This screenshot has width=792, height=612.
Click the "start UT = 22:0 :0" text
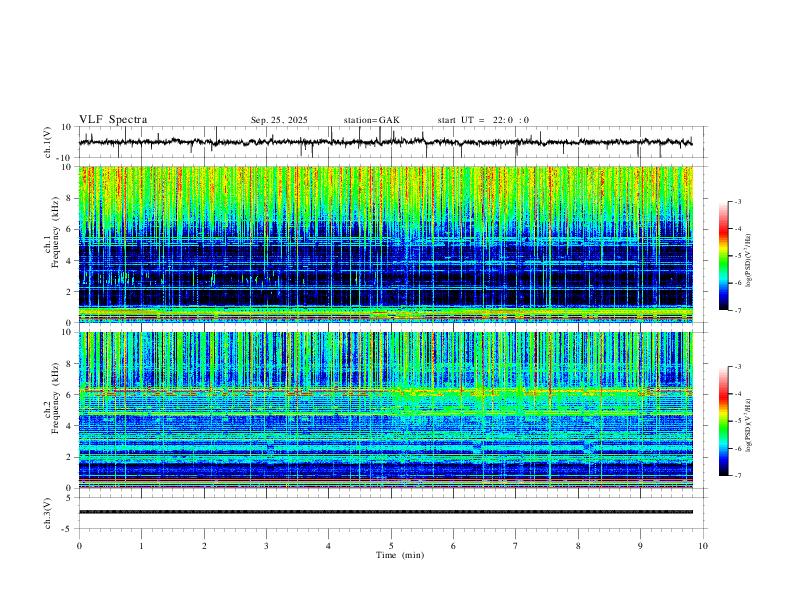[483, 120]
